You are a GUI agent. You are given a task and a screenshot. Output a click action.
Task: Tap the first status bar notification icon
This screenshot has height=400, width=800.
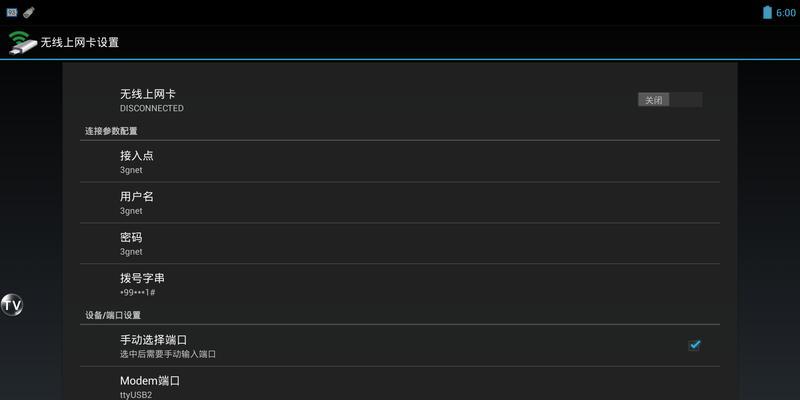12,12
